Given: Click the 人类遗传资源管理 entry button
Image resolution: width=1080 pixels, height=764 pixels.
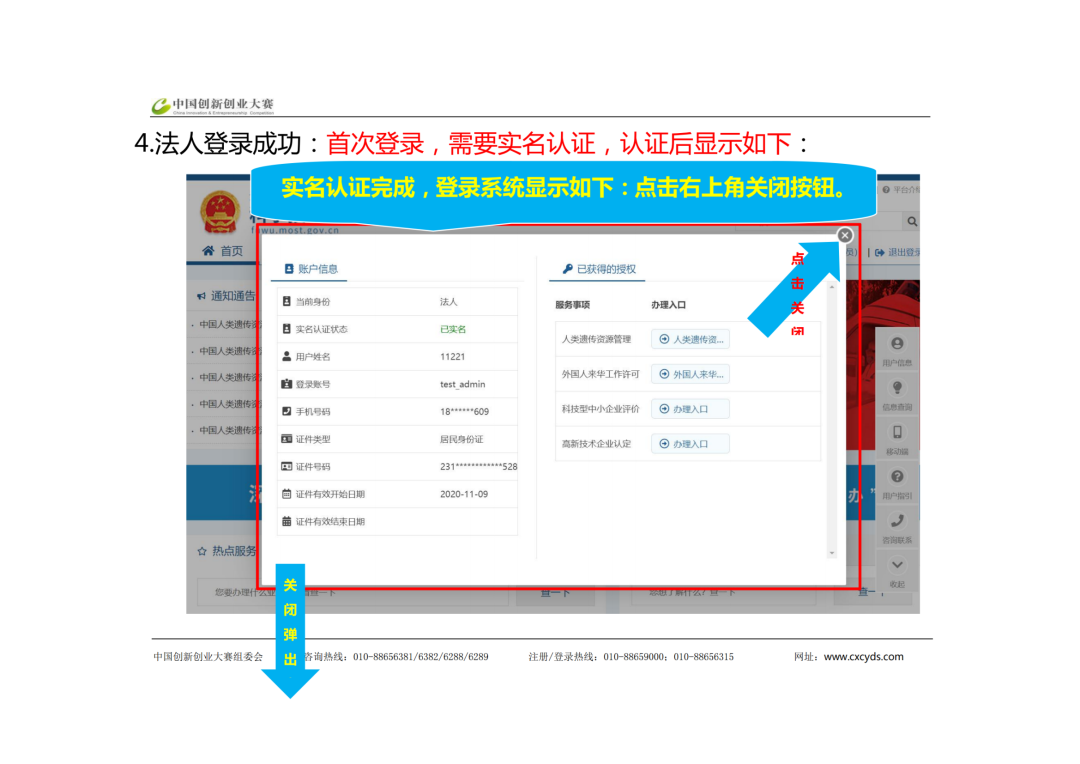Looking at the screenshot, I should [x=690, y=339].
